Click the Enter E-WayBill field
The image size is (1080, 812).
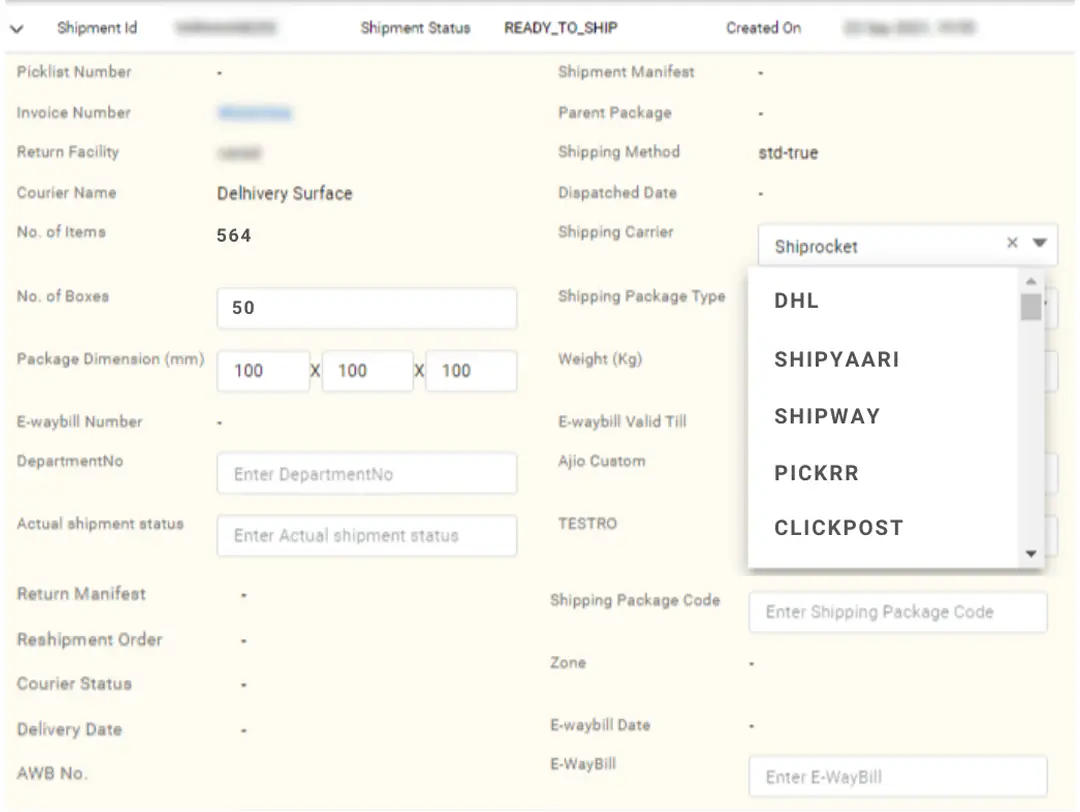coord(897,777)
